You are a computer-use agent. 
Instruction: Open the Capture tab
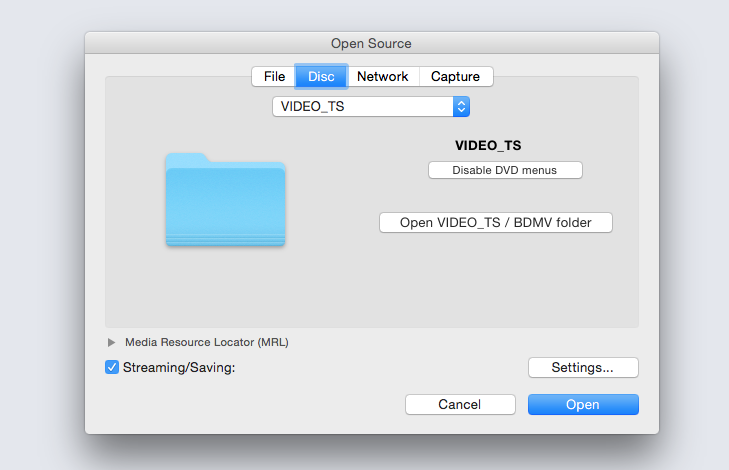[x=456, y=76]
